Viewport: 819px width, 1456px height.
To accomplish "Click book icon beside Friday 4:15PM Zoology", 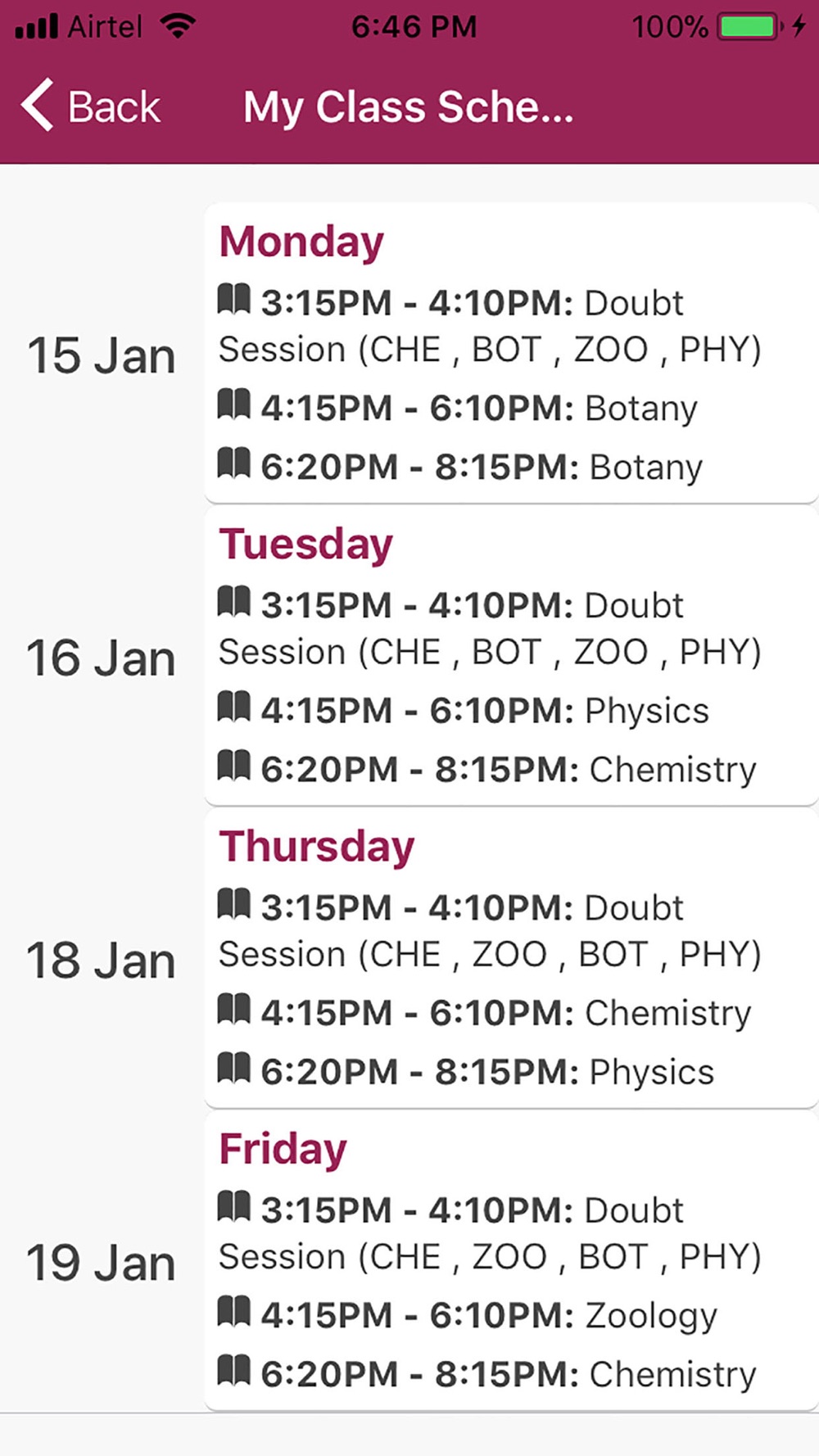I will click(x=234, y=1312).
